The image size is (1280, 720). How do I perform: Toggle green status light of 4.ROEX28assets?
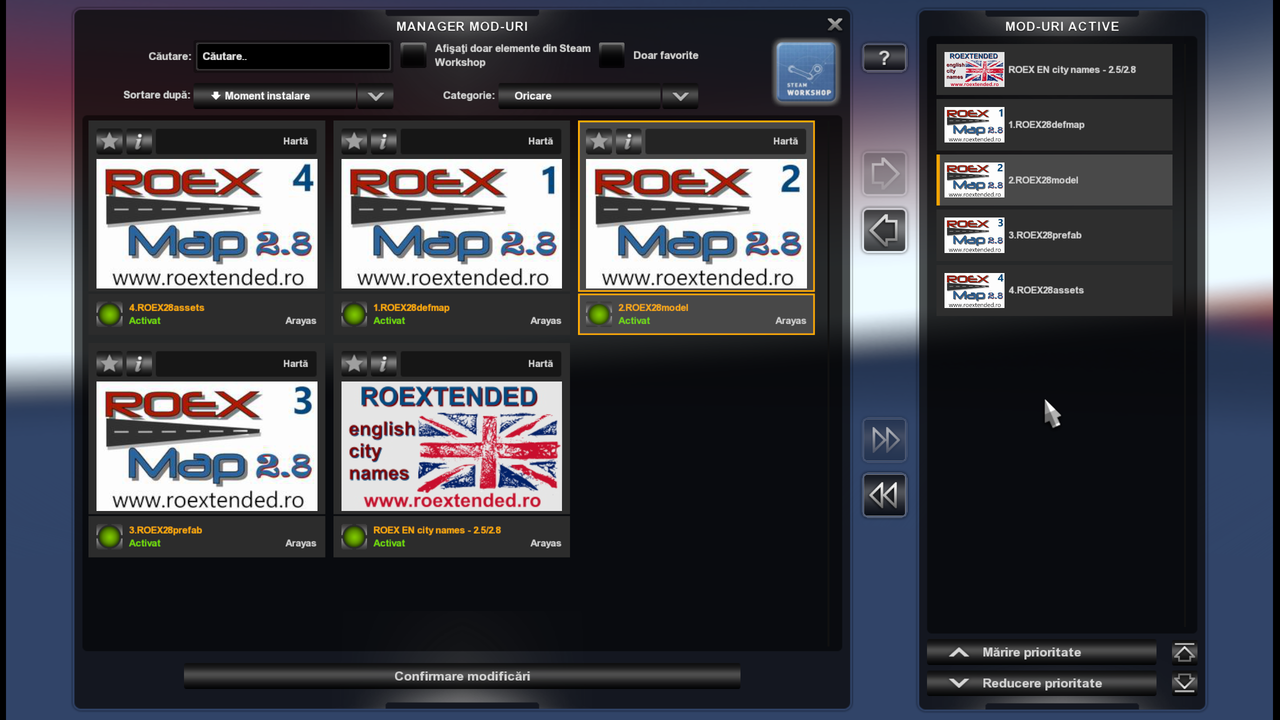pyautogui.click(x=109, y=315)
